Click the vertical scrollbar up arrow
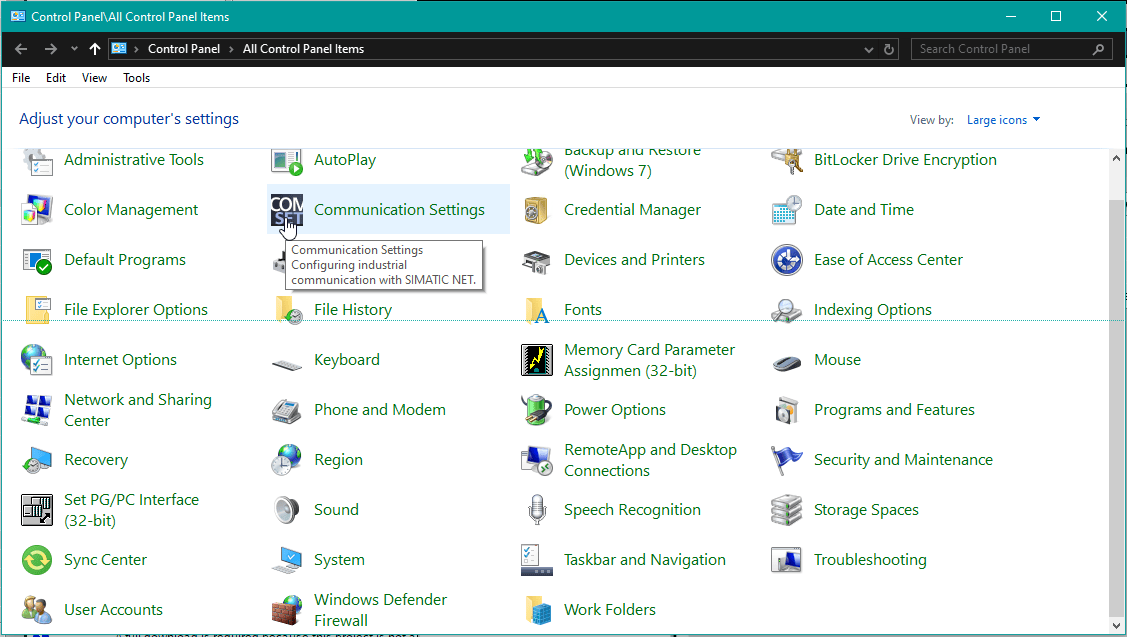Viewport: 1127px width, 637px height. (1116, 158)
